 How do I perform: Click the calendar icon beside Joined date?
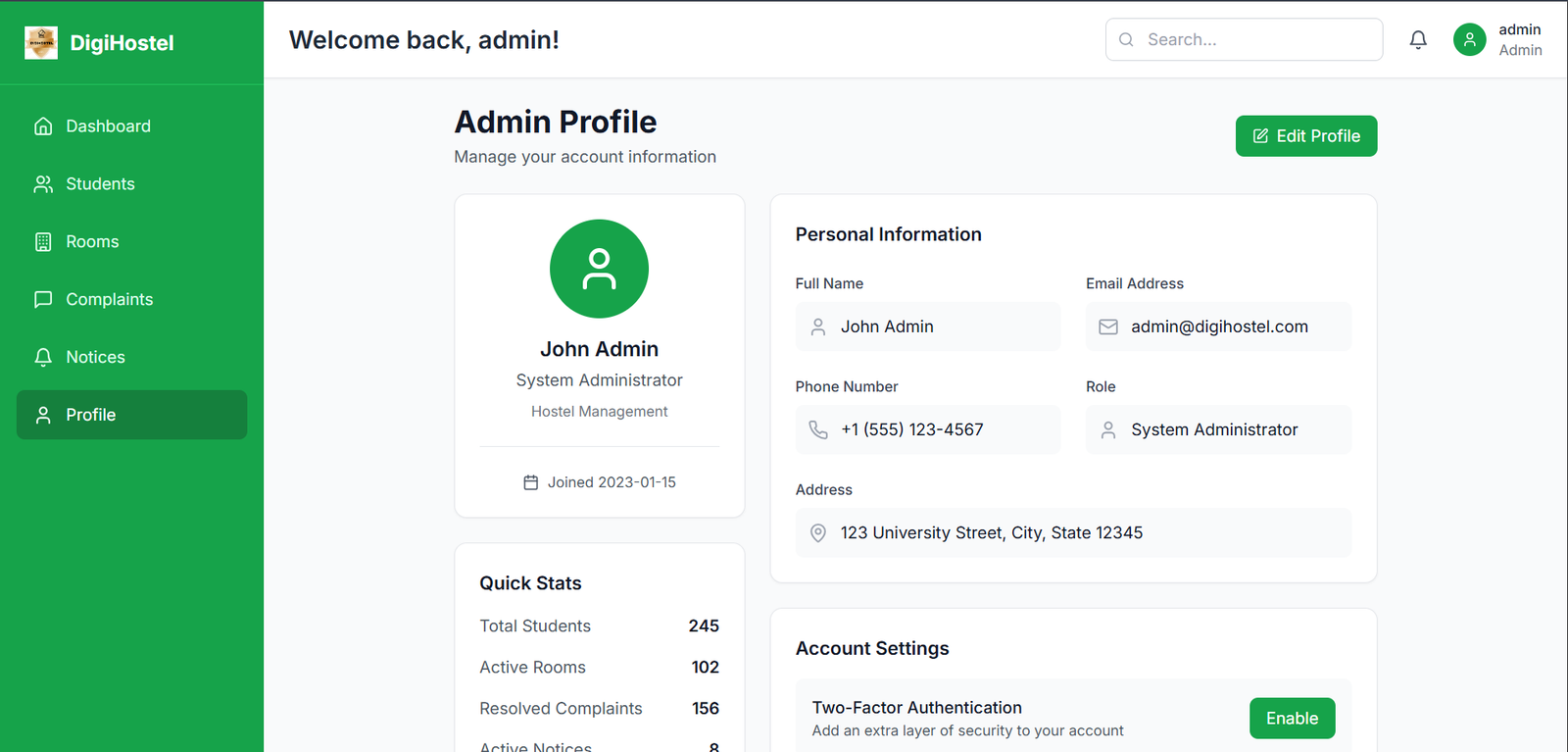(x=531, y=482)
